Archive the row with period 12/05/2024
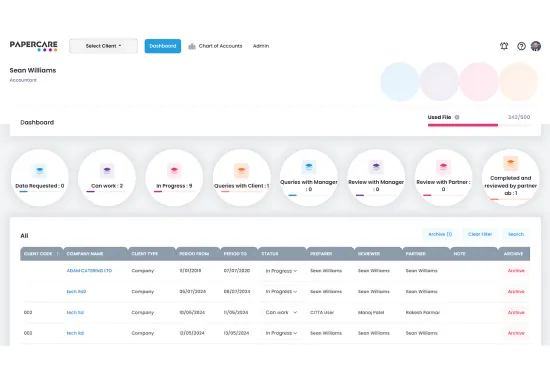550x380 pixels. pos(516,333)
